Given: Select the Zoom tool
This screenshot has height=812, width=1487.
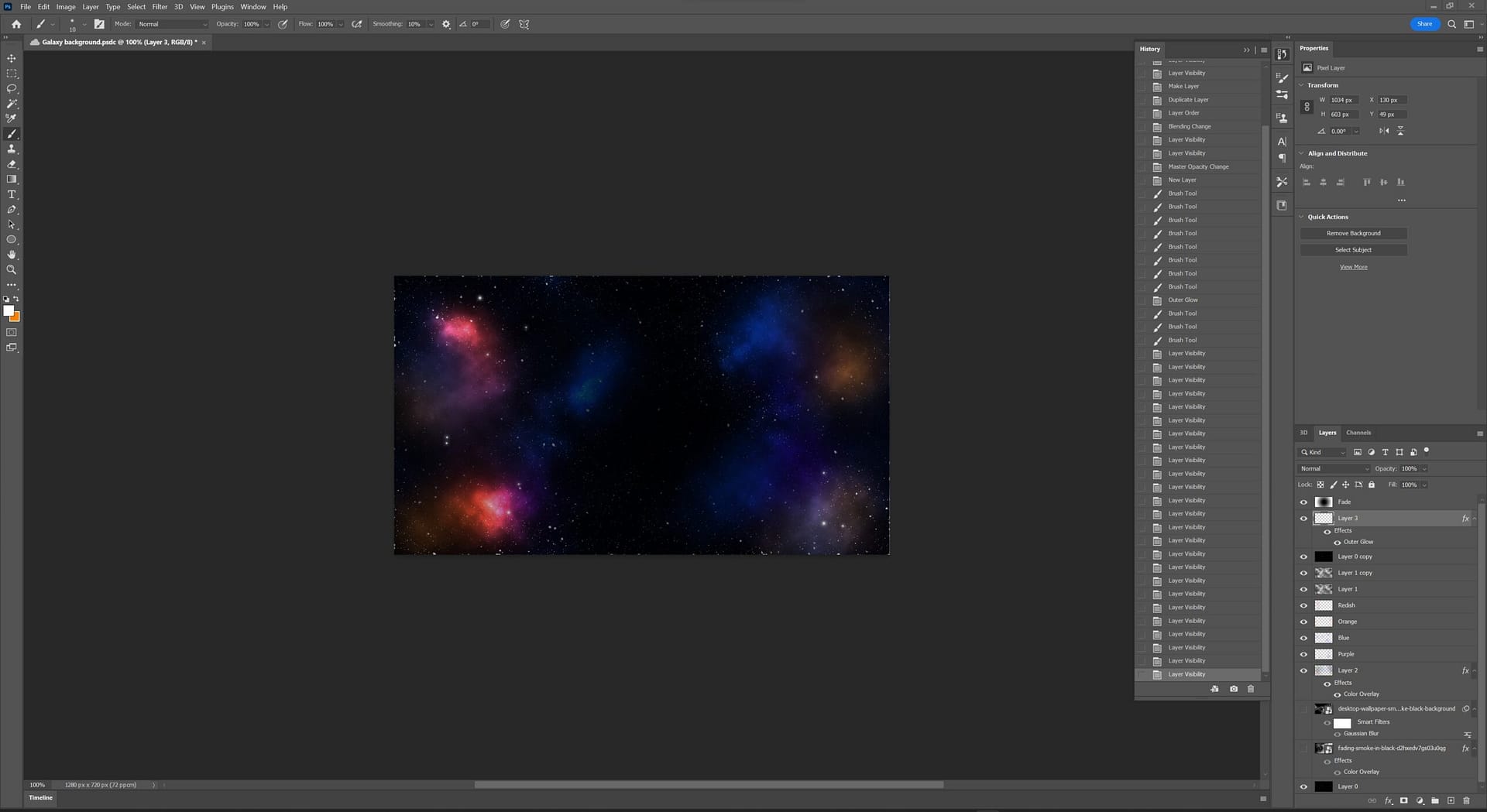Looking at the screenshot, I should coord(12,269).
